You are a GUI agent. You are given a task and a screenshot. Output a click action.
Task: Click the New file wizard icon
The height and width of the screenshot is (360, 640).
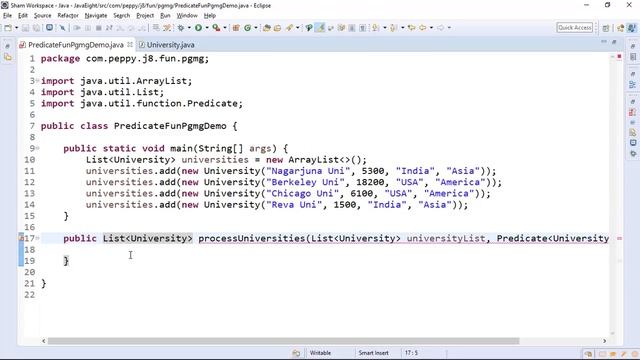coord(8,28)
